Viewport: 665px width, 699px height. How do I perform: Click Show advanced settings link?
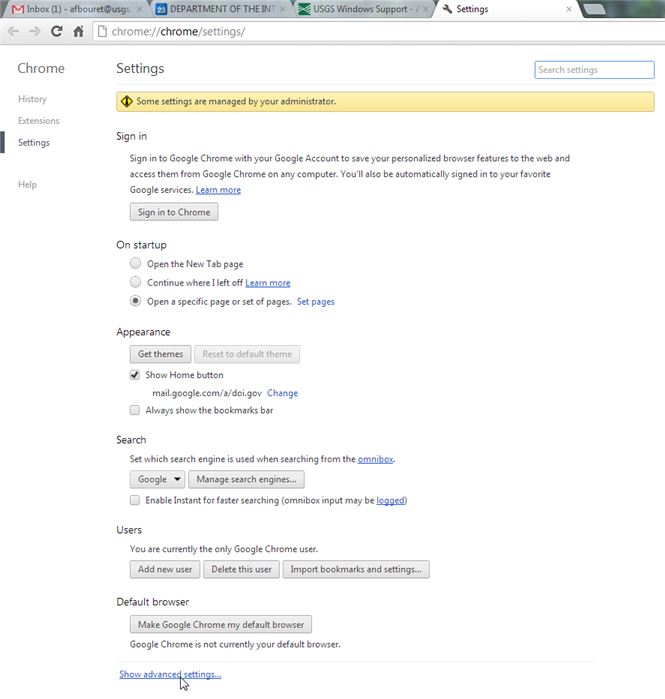170,674
